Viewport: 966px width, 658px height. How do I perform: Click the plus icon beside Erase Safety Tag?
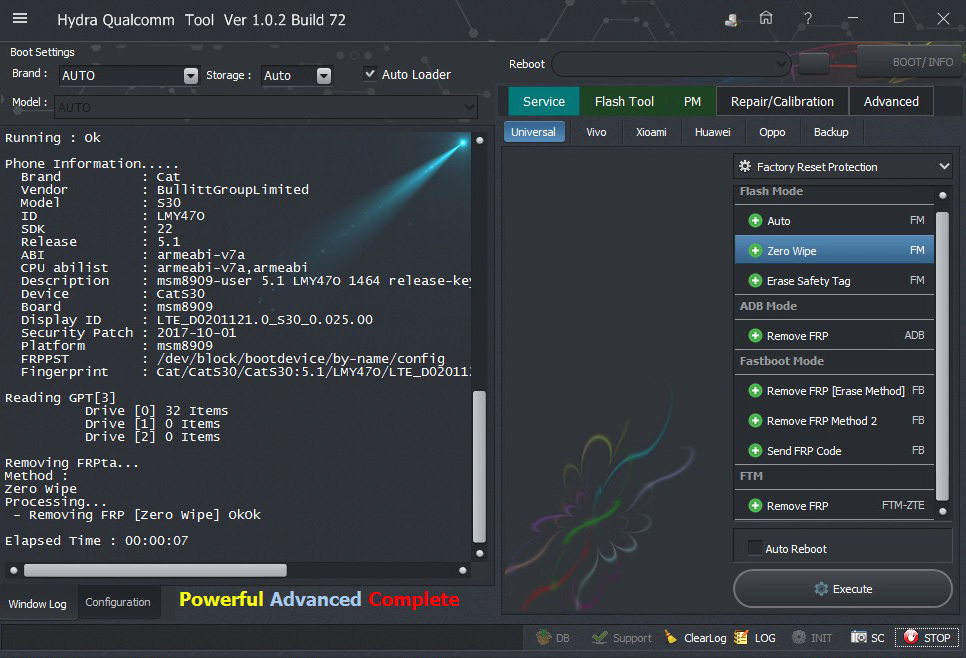point(755,281)
